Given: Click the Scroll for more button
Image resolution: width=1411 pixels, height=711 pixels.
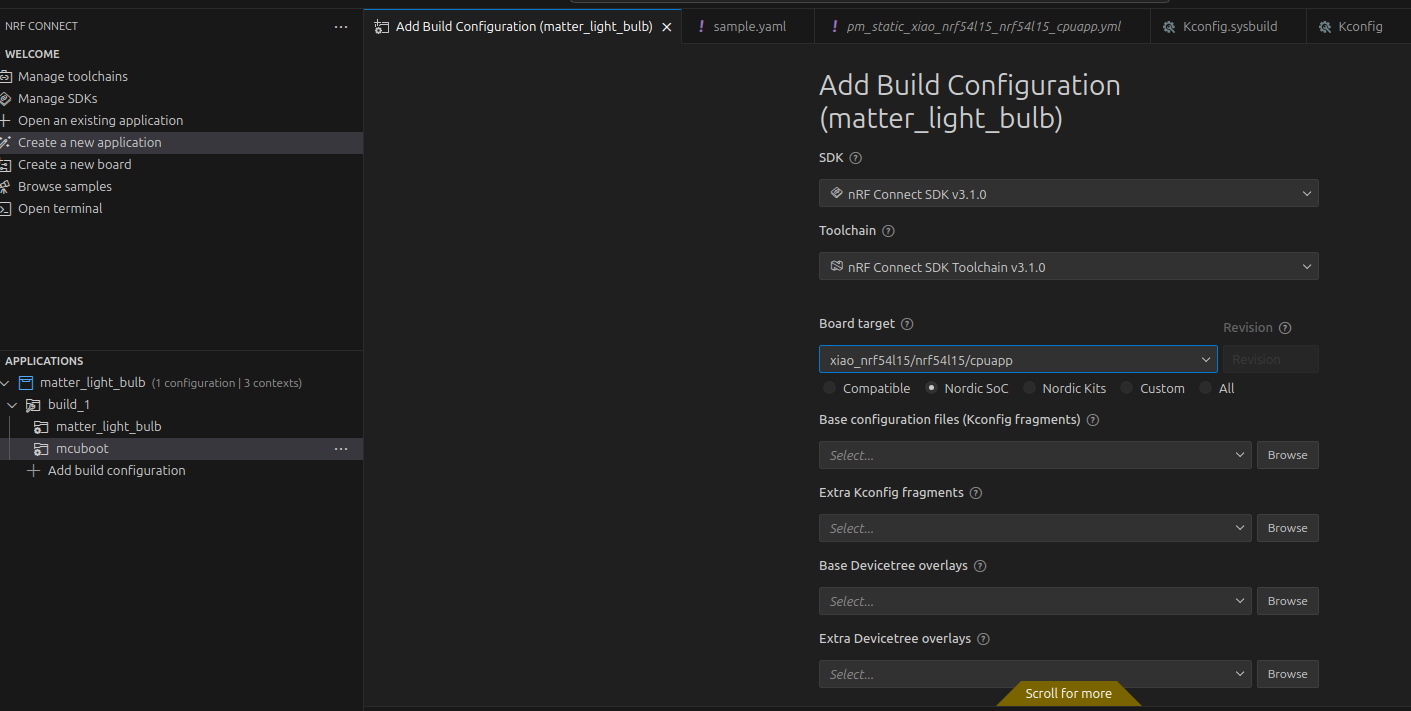Looking at the screenshot, I should pyautogui.click(x=1068, y=693).
